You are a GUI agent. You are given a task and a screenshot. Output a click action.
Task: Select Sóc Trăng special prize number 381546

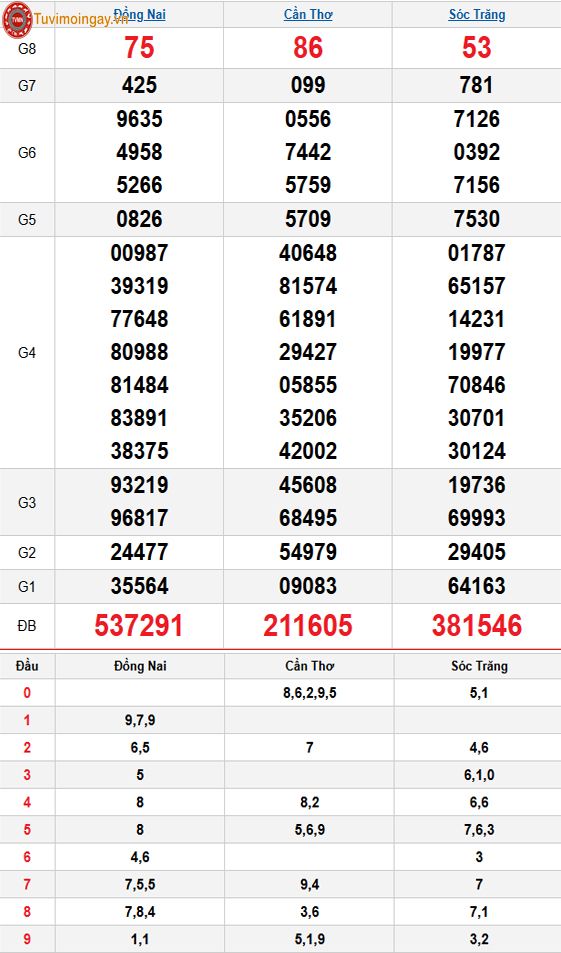tap(477, 625)
